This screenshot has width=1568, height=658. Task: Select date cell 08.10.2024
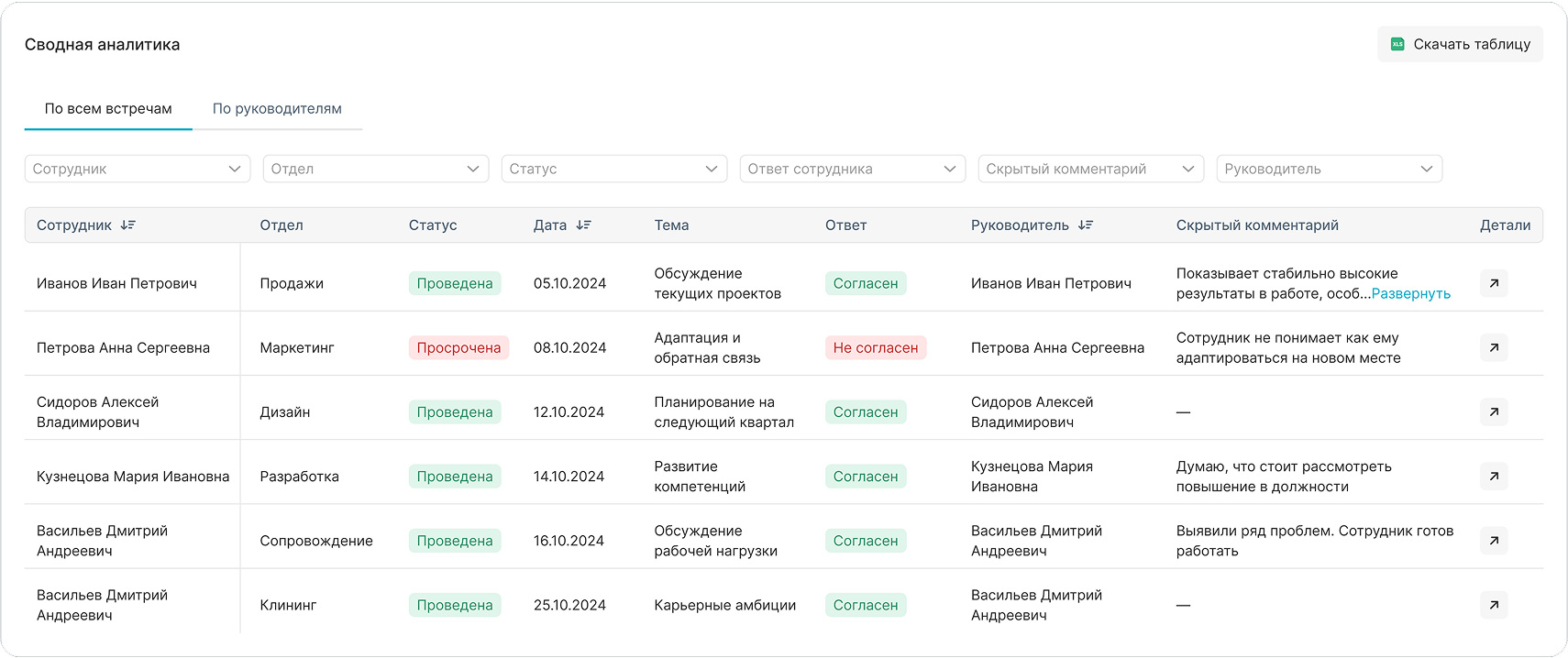569,347
